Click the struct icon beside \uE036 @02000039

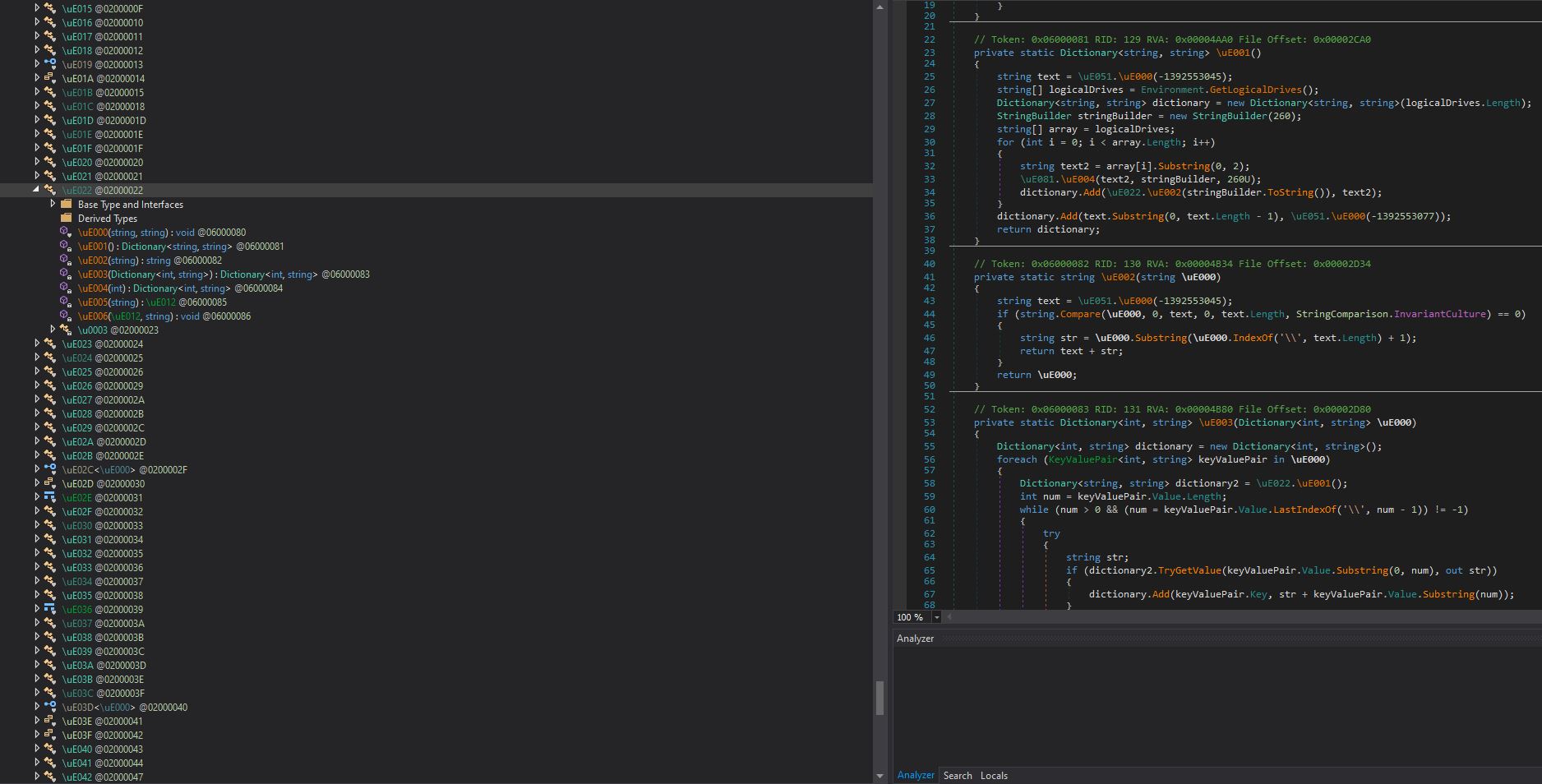(x=50, y=610)
